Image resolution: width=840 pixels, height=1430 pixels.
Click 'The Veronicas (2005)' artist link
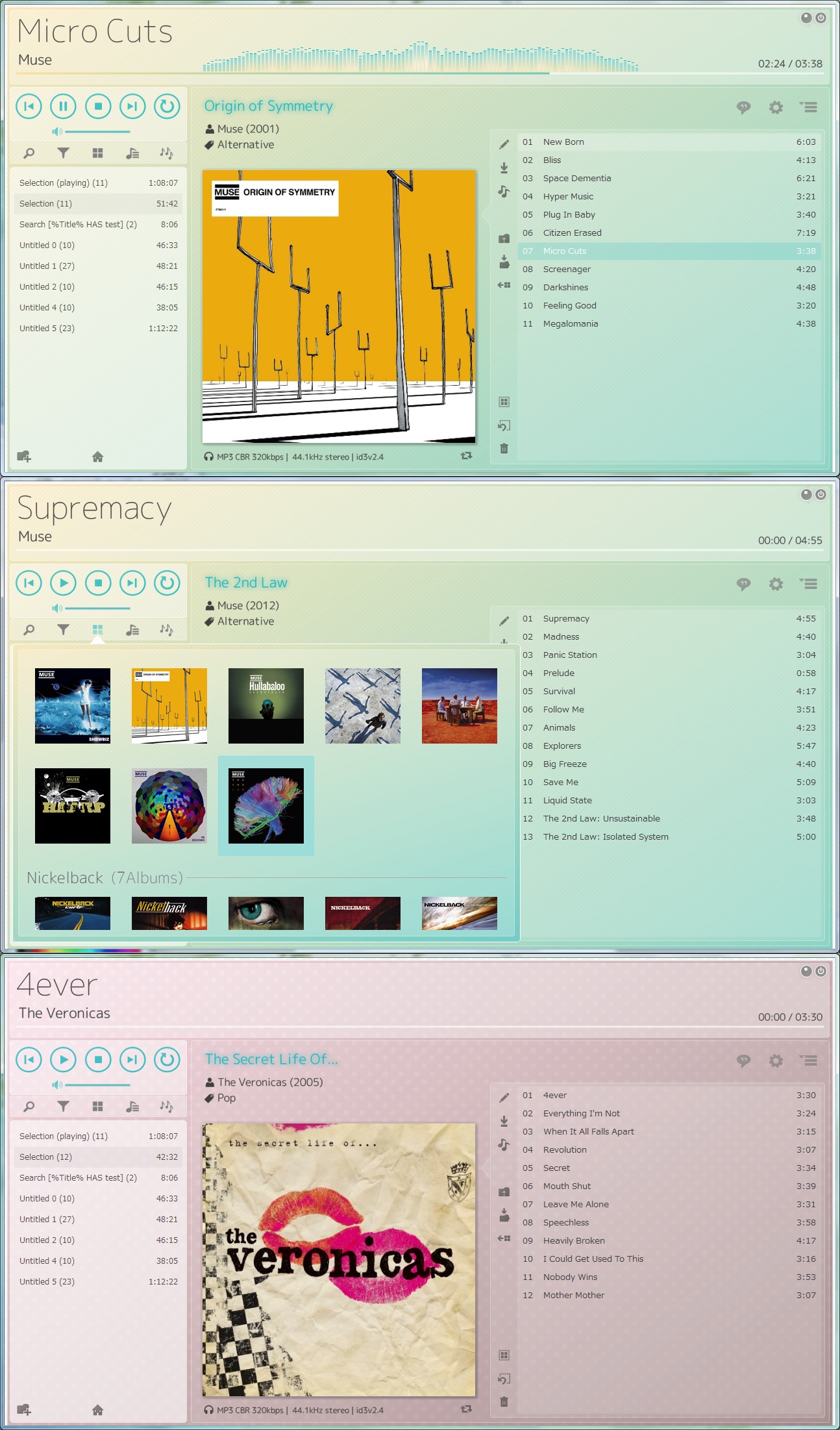click(270, 1082)
